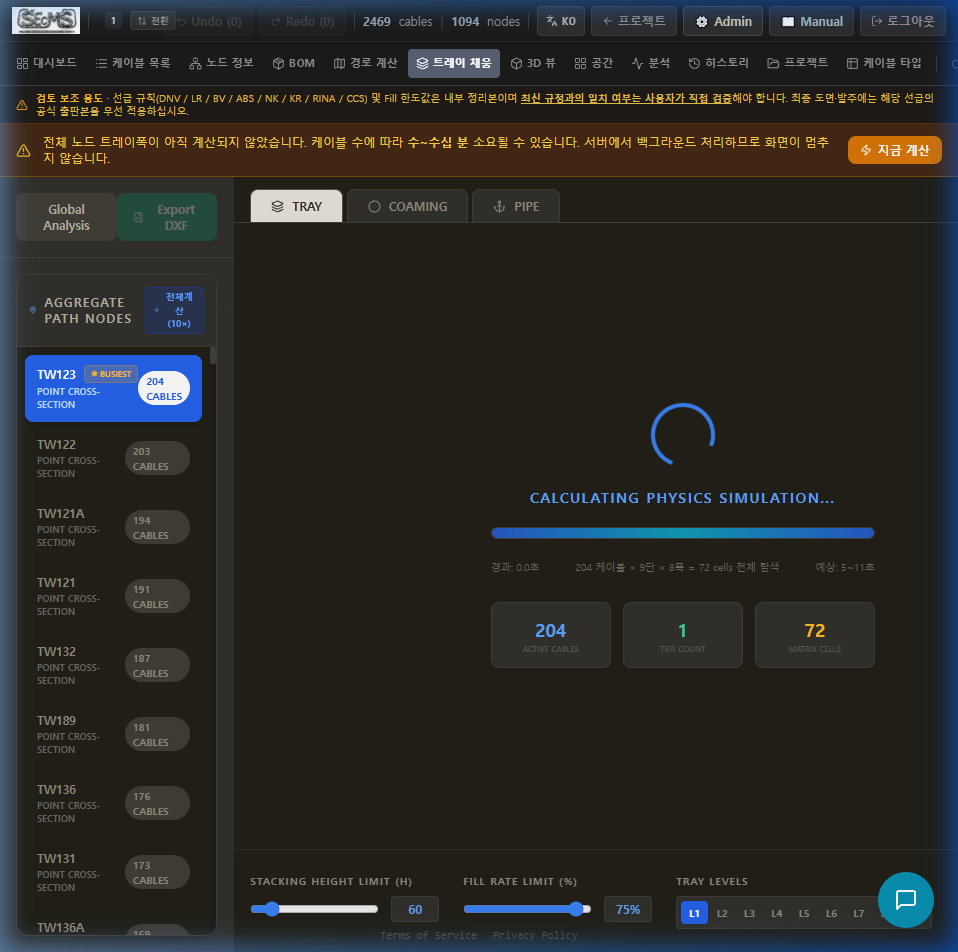Click the stacking height value field 60

[x=415, y=909]
